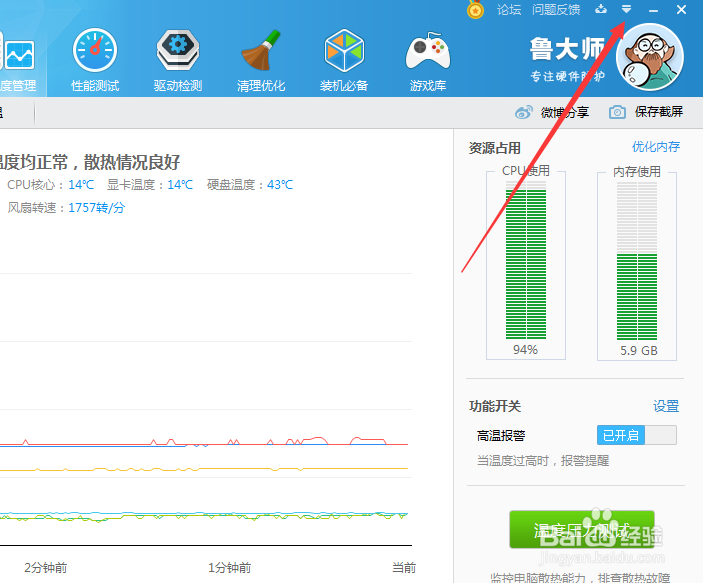Click the Weibo logo icon
Viewport: 703px width, 583px height.
[523, 112]
